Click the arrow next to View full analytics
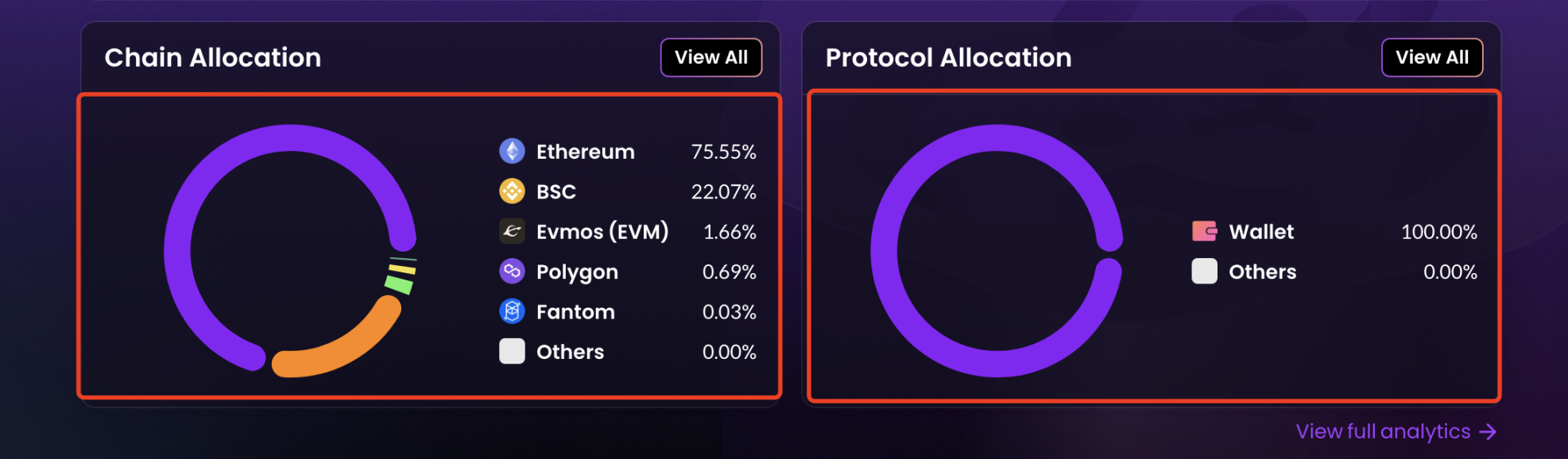Image resolution: width=1568 pixels, height=459 pixels. (1488, 431)
